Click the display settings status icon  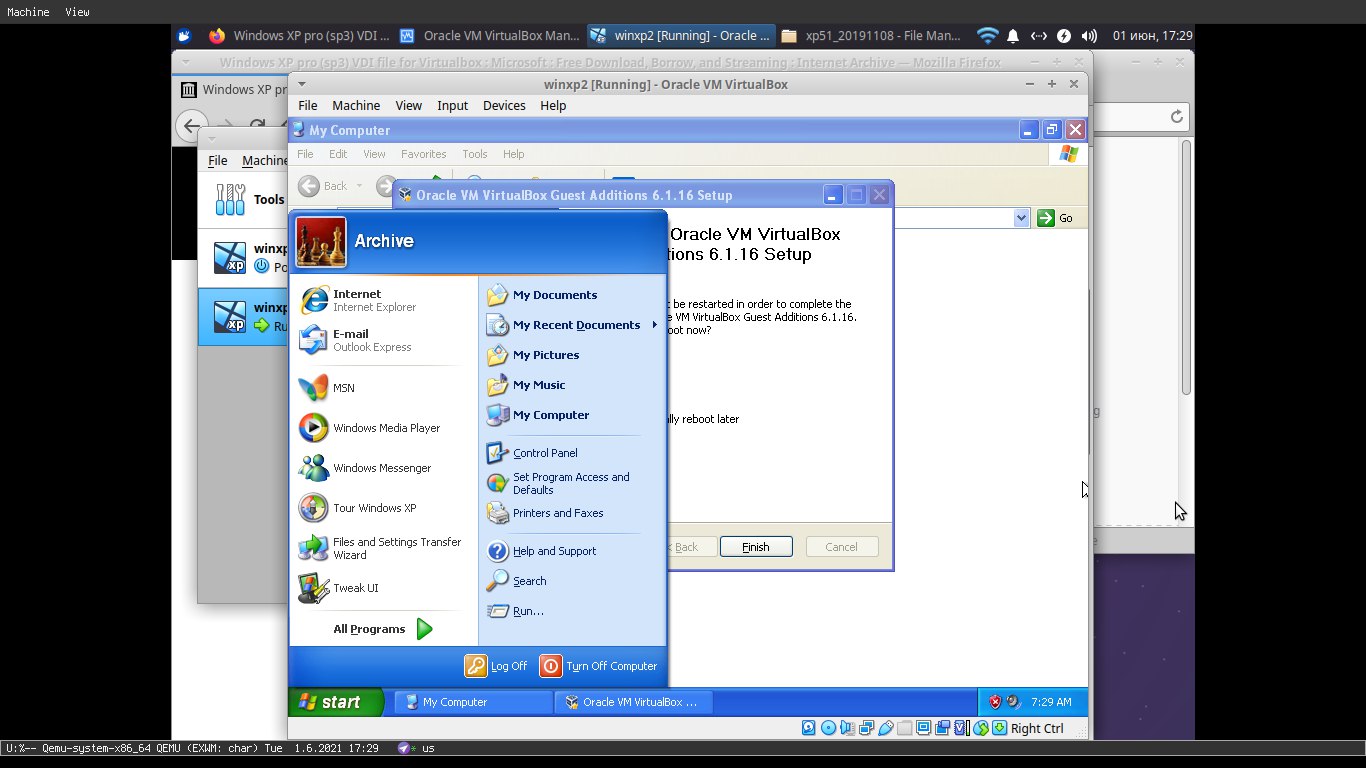pos(923,728)
